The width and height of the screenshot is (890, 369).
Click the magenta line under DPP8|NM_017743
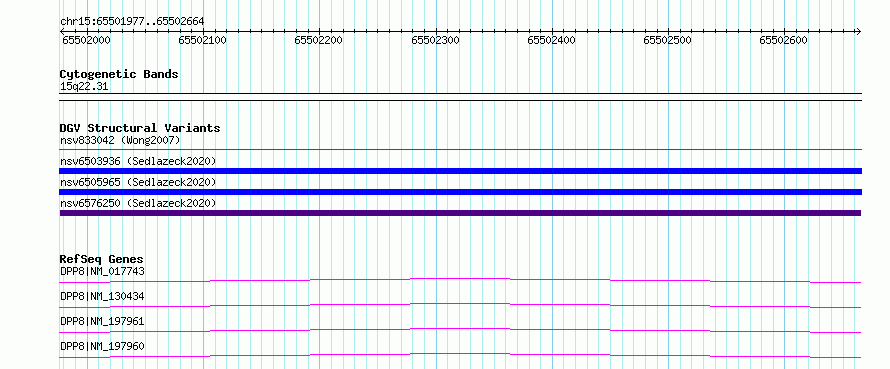pyautogui.click(x=460, y=280)
